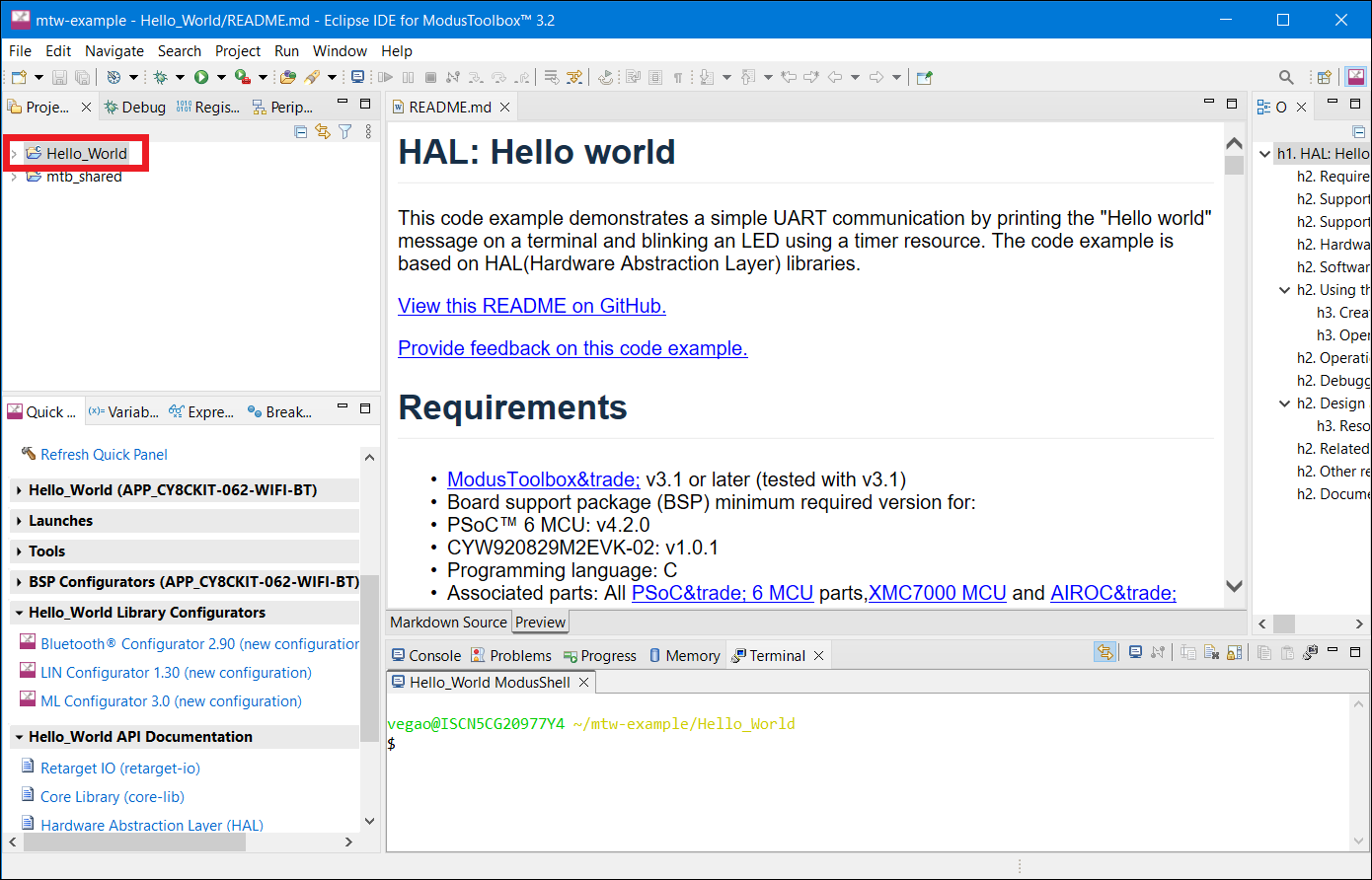
Task: Open ML Configurator 3.0 link
Action: point(171,700)
